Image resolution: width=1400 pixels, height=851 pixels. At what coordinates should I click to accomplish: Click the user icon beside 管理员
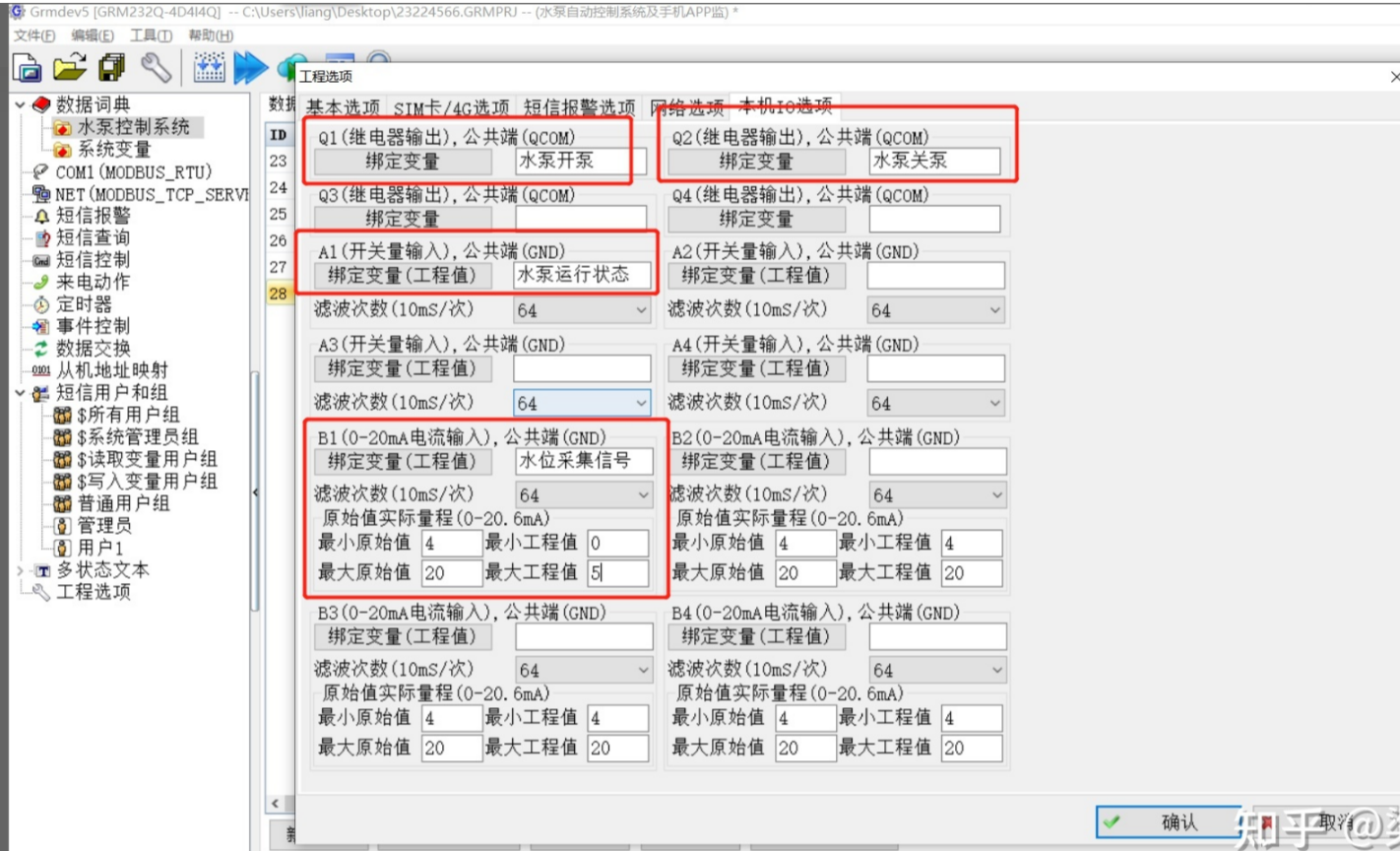coord(63,526)
